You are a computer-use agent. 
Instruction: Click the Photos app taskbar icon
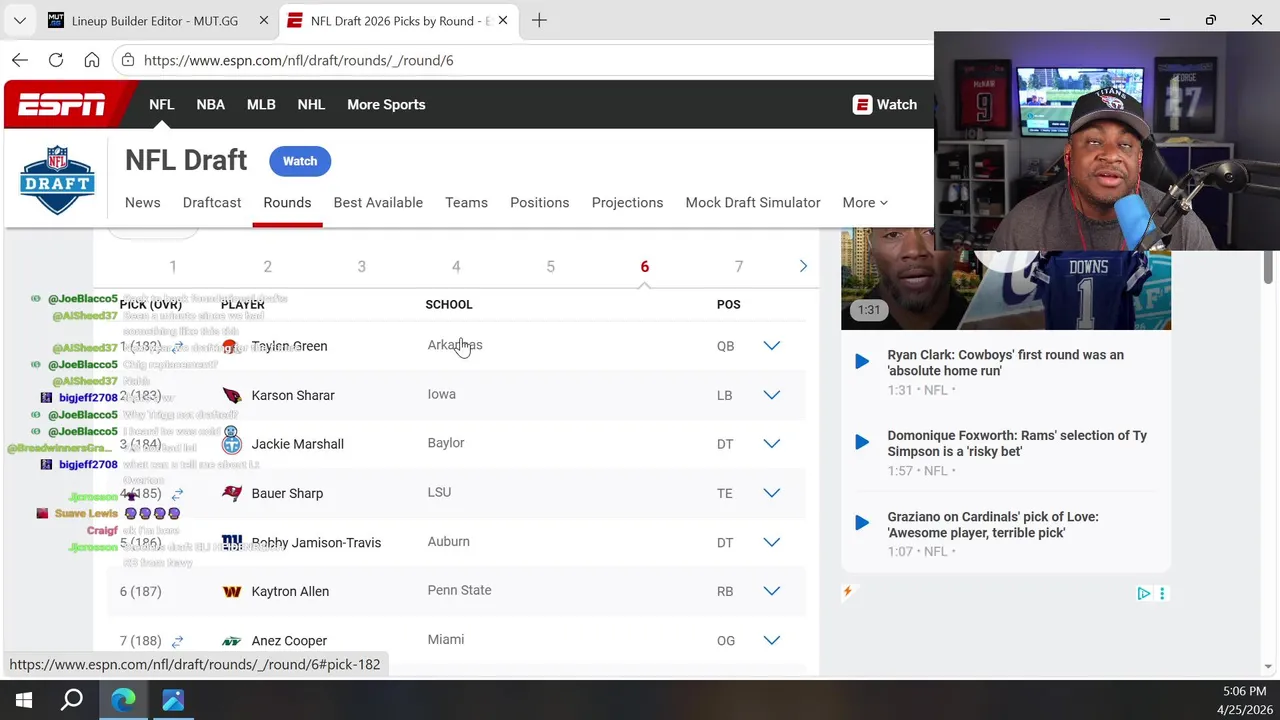[x=173, y=700]
